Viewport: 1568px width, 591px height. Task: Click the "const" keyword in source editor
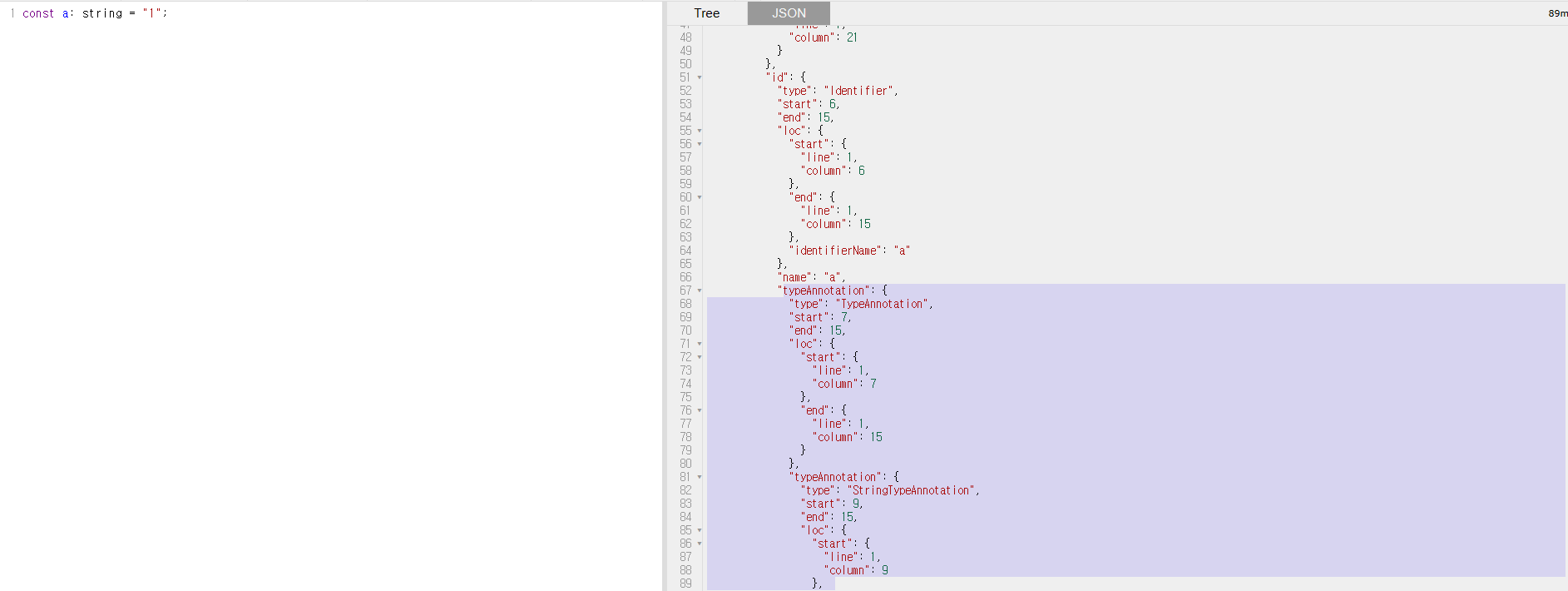[38, 13]
